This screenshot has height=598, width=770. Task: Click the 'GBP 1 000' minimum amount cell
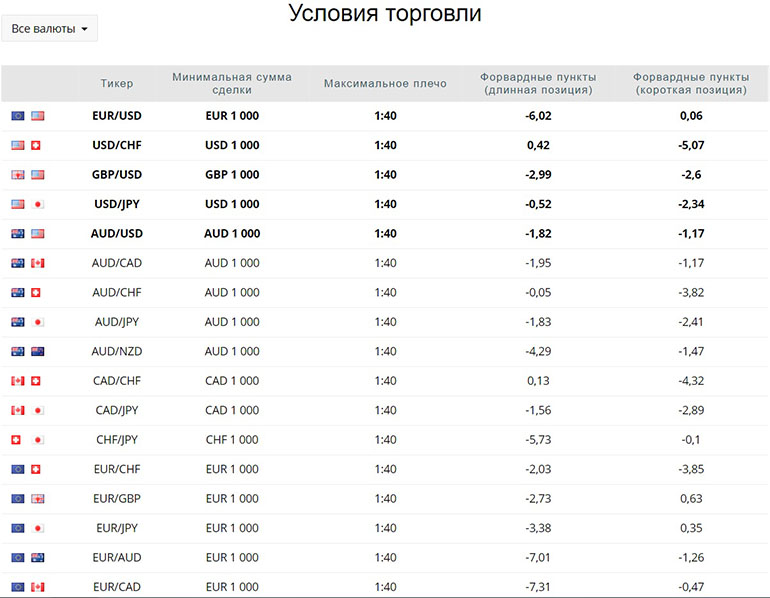pyautogui.click(x=232, y=175)
